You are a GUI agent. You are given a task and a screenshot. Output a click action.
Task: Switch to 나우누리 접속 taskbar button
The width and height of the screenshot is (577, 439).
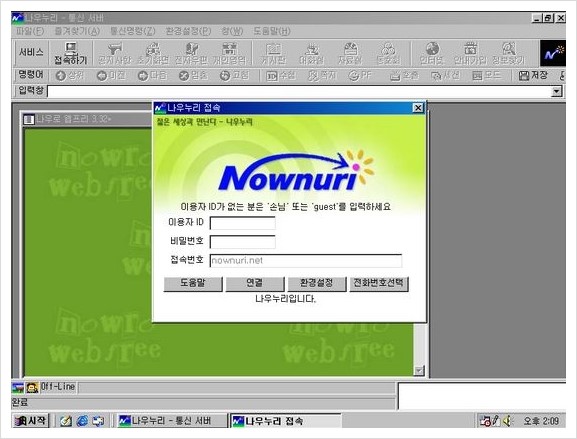(286, 421)
